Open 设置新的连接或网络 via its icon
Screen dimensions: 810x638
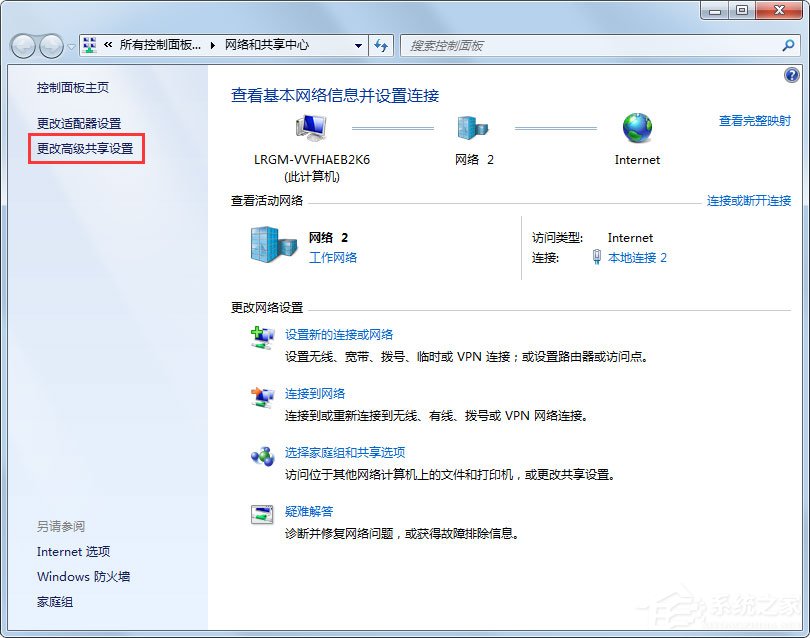(x=263, y=336)
